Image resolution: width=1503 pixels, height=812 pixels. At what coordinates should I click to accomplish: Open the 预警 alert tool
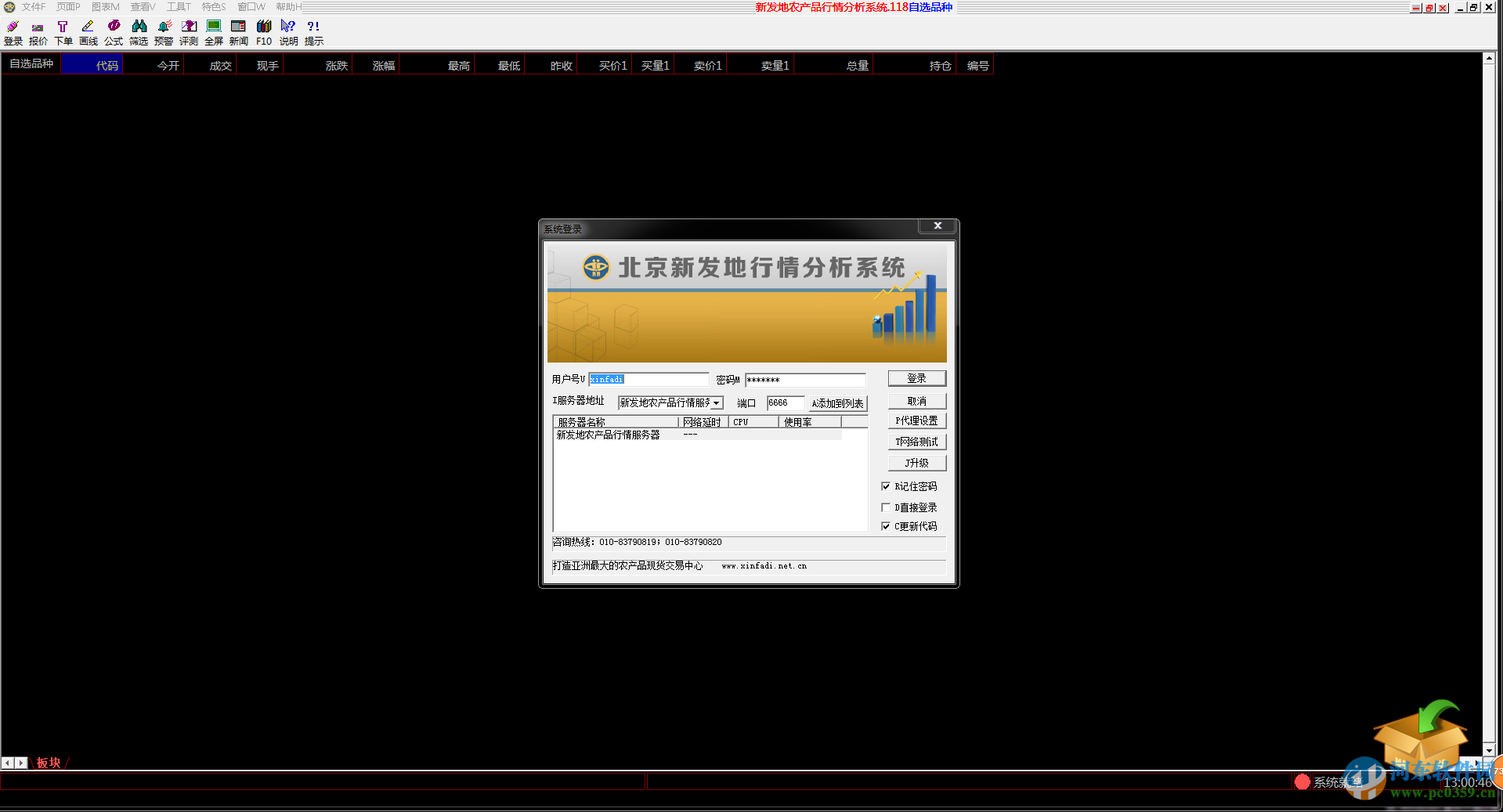click(x=164, y=33)
